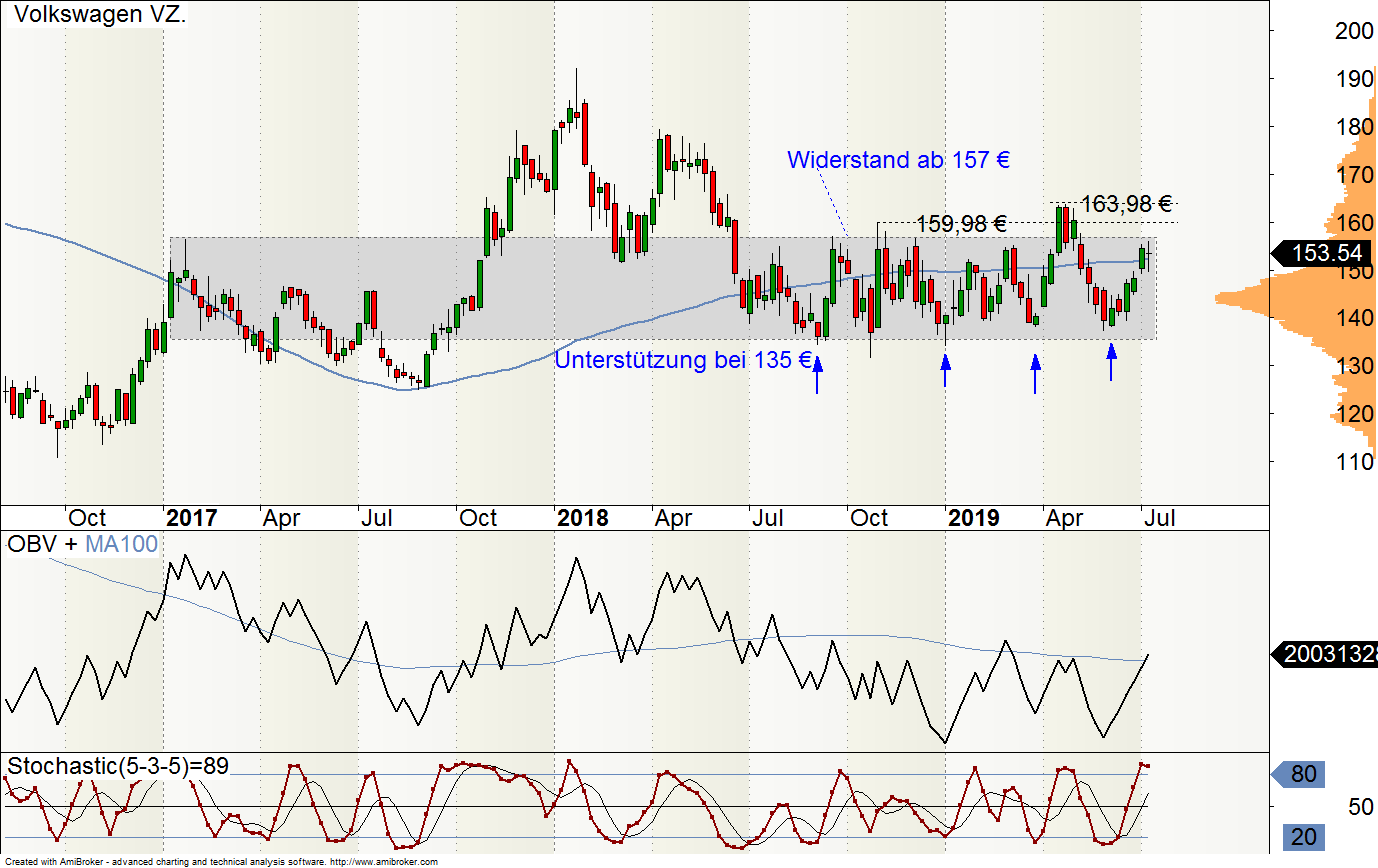Click the 2017 year label on time axis
The image size is (1378, 868).
pyautogui.click(x=191, y=518)
